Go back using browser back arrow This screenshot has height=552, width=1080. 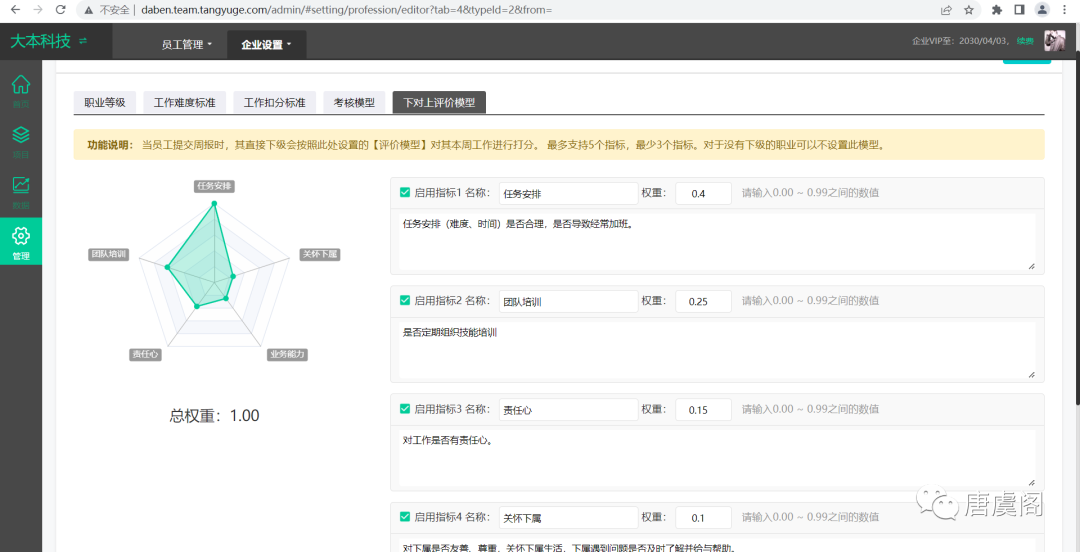(15, 10)
